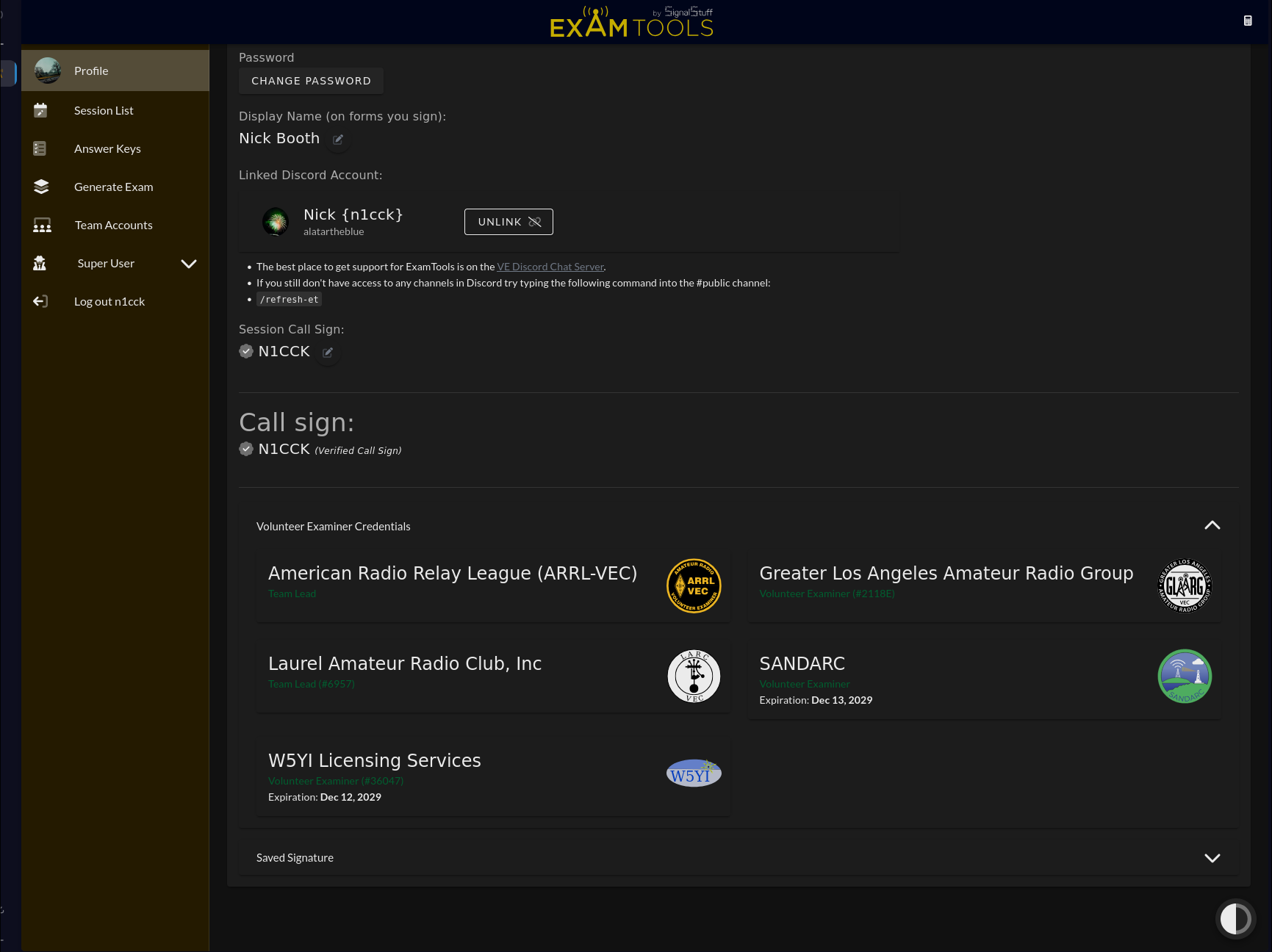Click the W5YI logo
This screenshot has width=1272, height=952.
694,773
